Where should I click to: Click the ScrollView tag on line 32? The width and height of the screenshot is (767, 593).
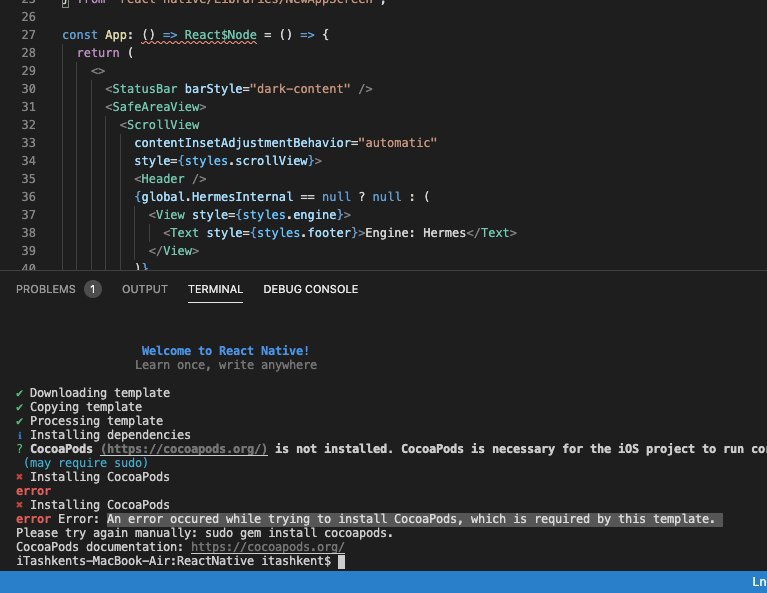pos(159,125)
